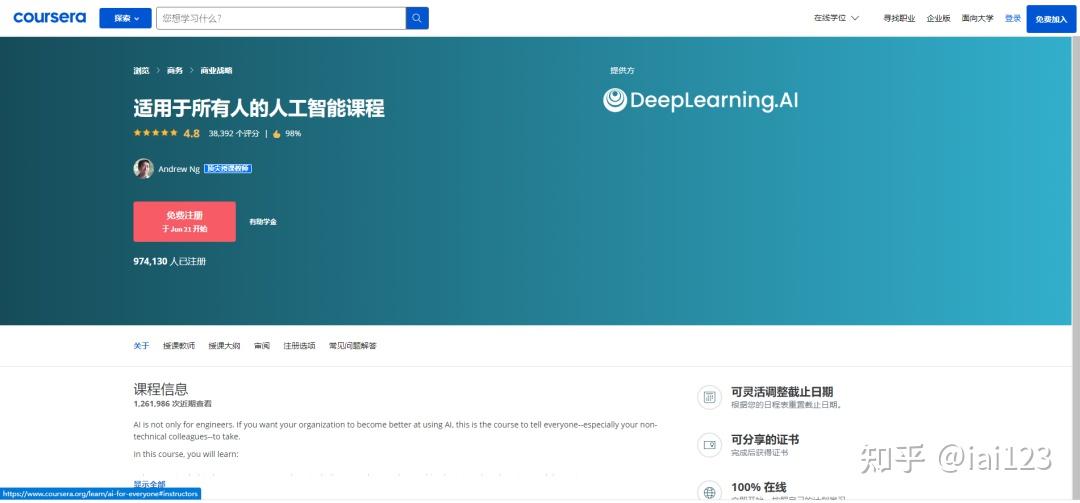Go to 商务 breadcrumb
Image resolution: width=1080 pixels, height=503 pixels.
point(175,70)
